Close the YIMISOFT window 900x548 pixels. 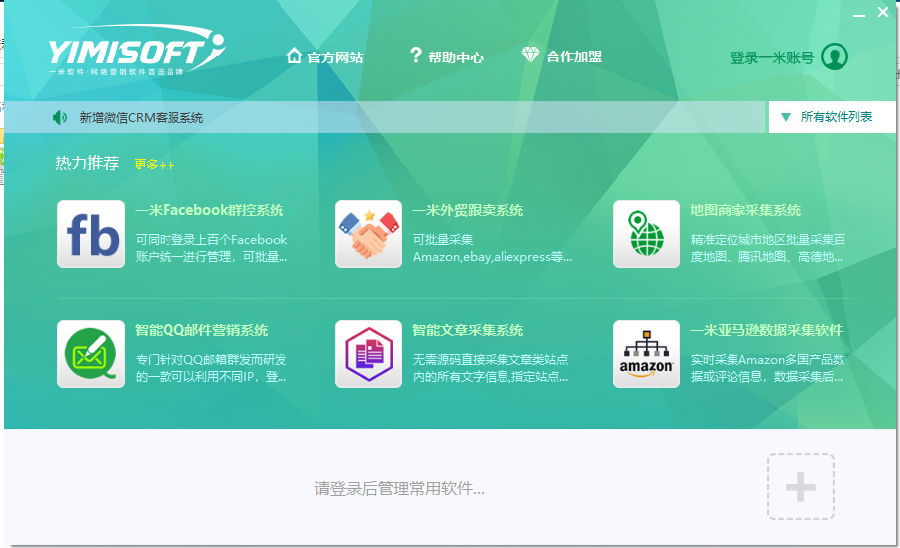point(883,12)
